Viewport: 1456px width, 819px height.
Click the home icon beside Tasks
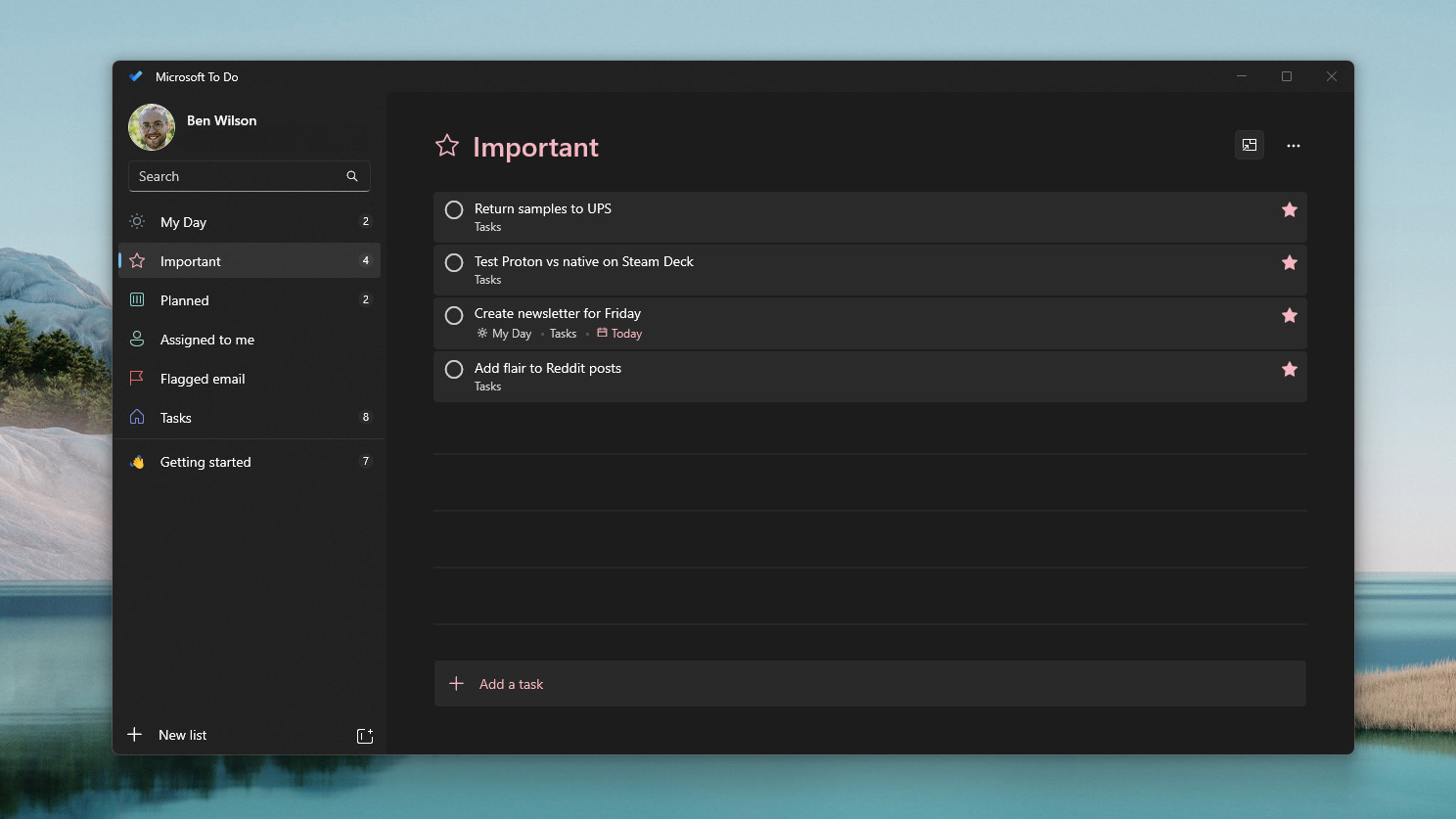tap(137, 417)
